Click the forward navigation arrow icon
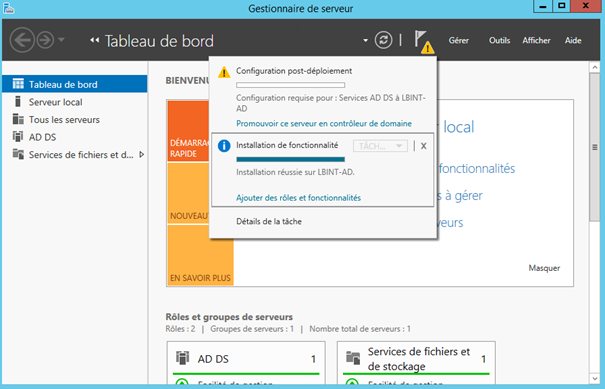This screenshot has width=605, height=389. pos(46,40)
